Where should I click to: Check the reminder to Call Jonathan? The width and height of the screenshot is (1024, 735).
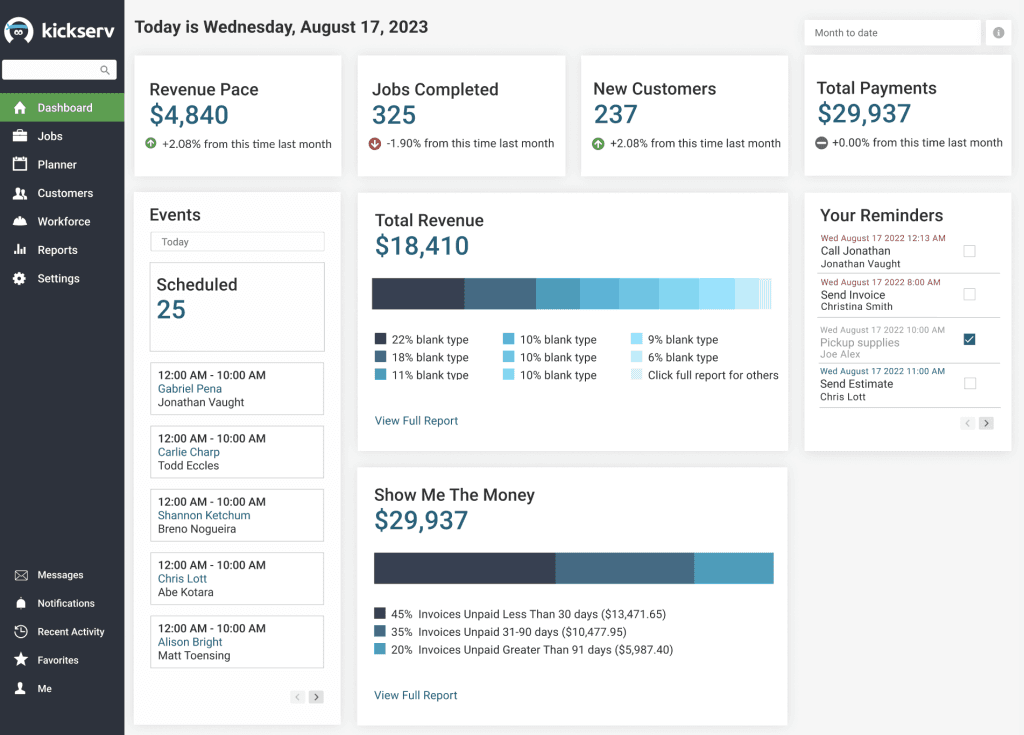tap(969, 251)
